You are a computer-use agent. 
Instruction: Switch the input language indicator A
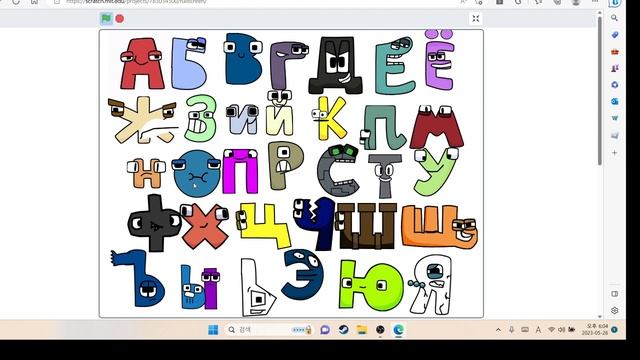(x=538, y=330)
